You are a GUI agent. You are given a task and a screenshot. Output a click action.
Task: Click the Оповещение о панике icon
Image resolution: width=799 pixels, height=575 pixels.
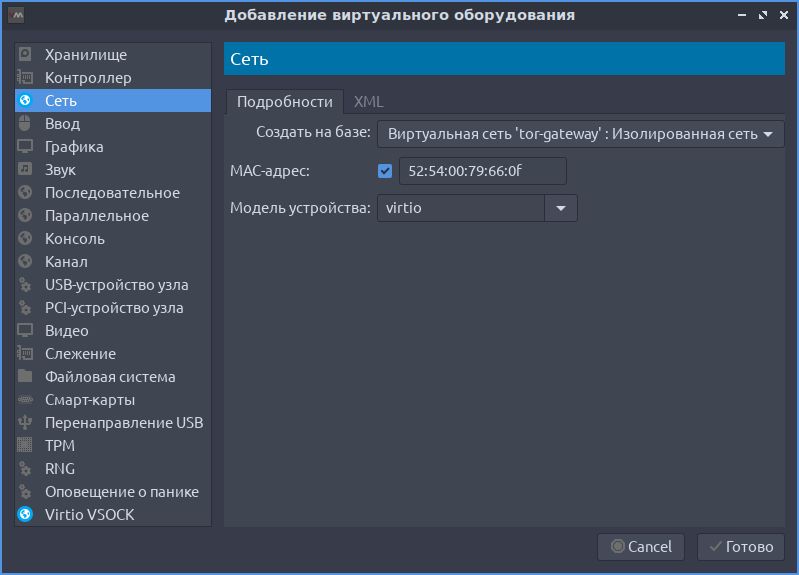tap(25, 491)
